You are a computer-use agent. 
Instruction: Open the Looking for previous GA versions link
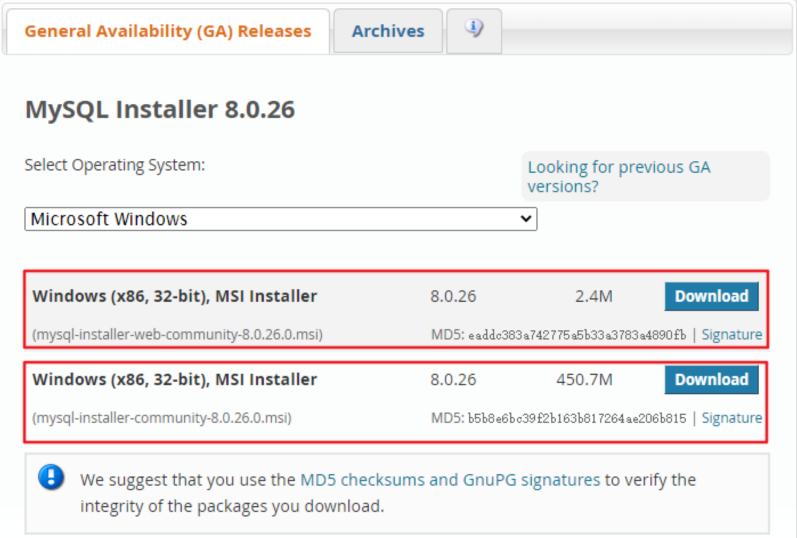[619, 177]
